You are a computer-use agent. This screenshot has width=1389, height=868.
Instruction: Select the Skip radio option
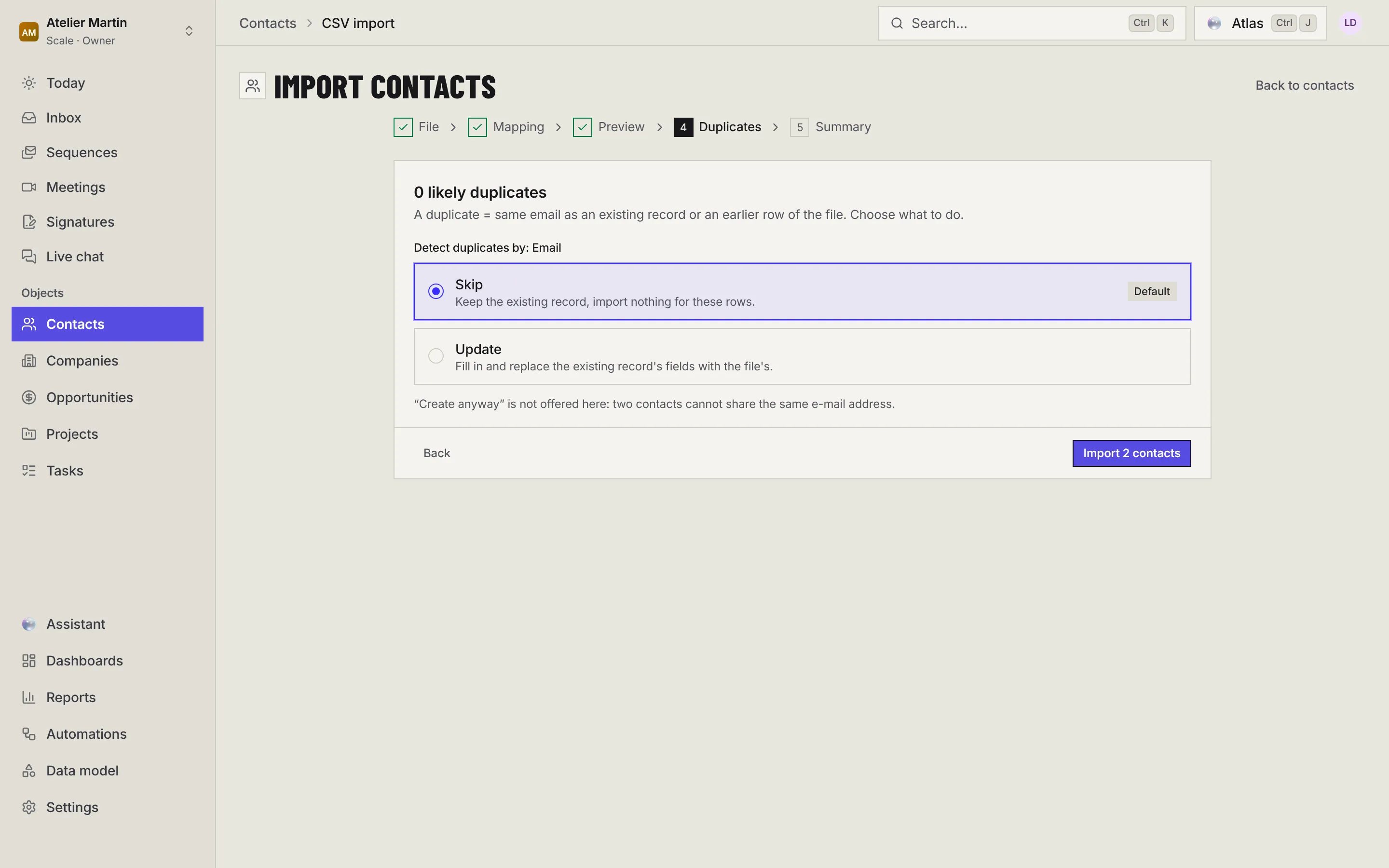coord(802,292)
